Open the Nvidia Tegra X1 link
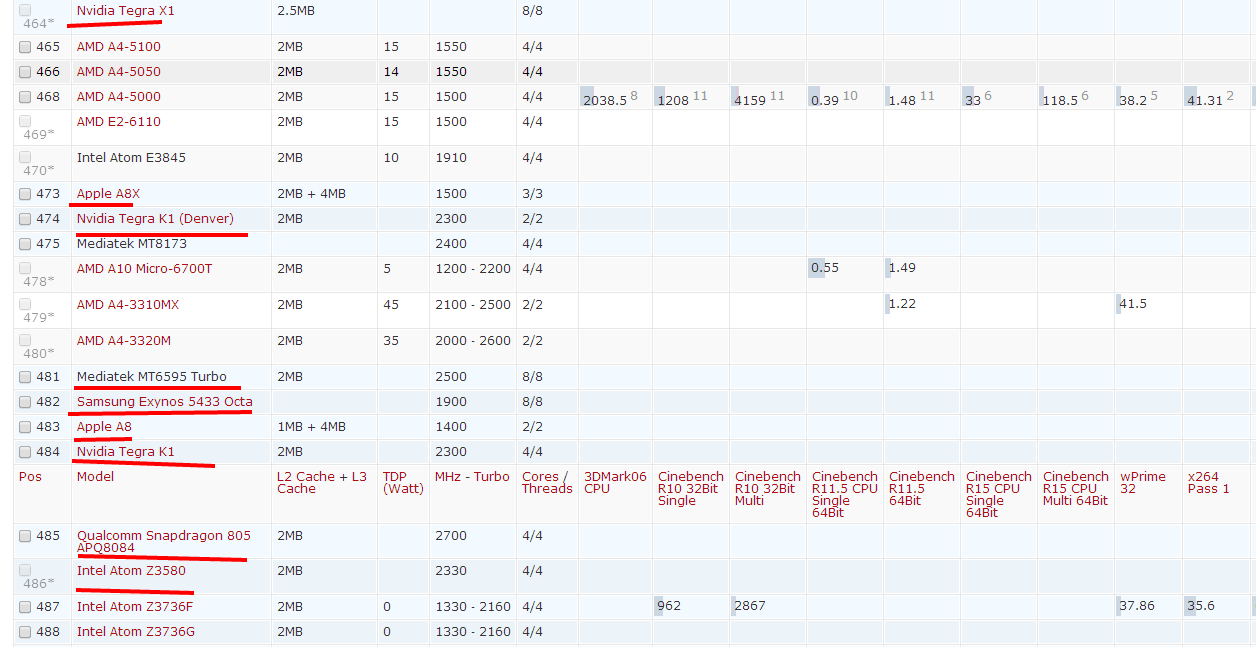Viewport: 1256px width, 647px height. (126, 10)
